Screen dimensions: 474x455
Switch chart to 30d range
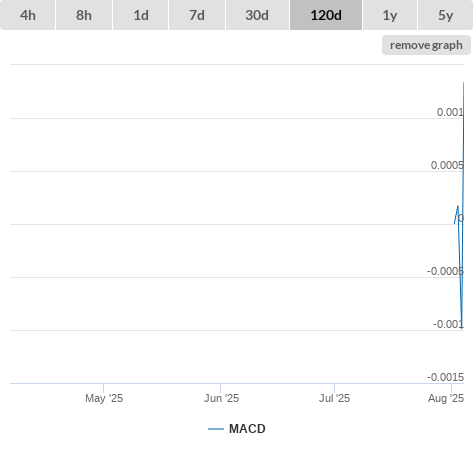click(x=257, y=15)
